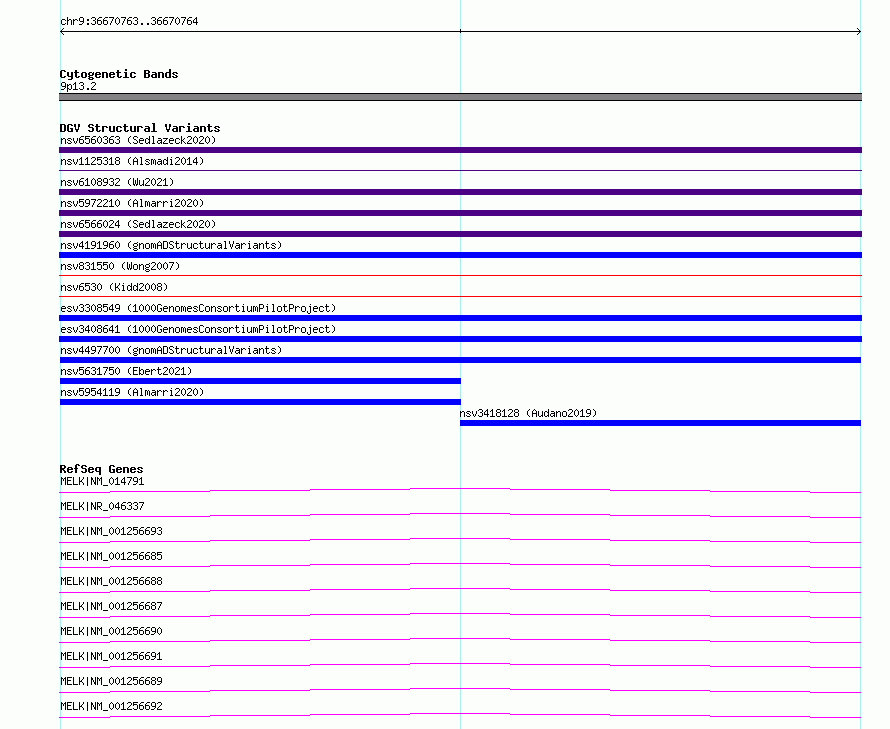Click the purple bar of nsv6566024
Screen dimensions: 890x729
460,234
